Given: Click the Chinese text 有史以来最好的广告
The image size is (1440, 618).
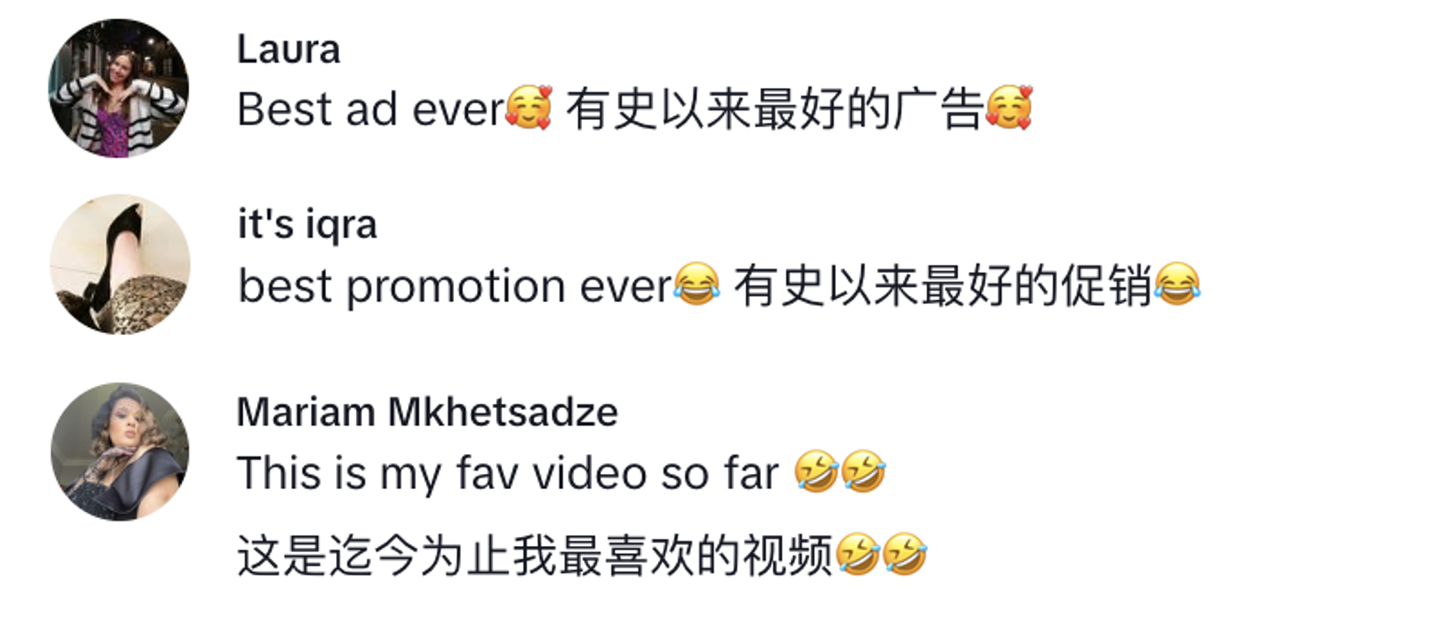Looking at the screenshot, I should pos(775,110).
